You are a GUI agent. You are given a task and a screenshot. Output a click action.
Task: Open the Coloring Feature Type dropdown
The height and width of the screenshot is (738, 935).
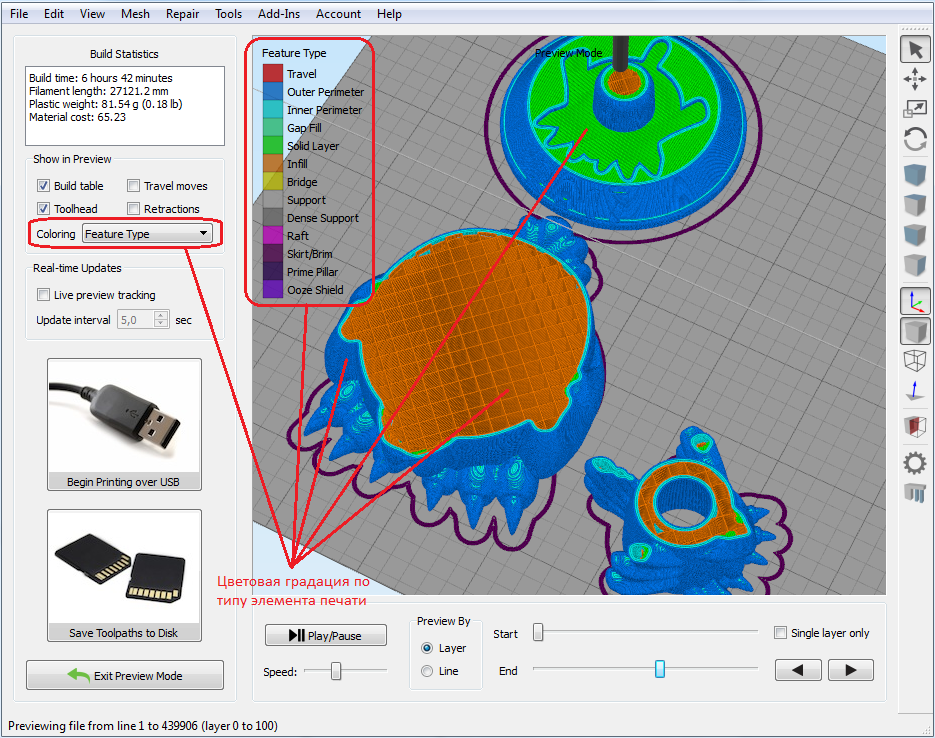point(146,232)
